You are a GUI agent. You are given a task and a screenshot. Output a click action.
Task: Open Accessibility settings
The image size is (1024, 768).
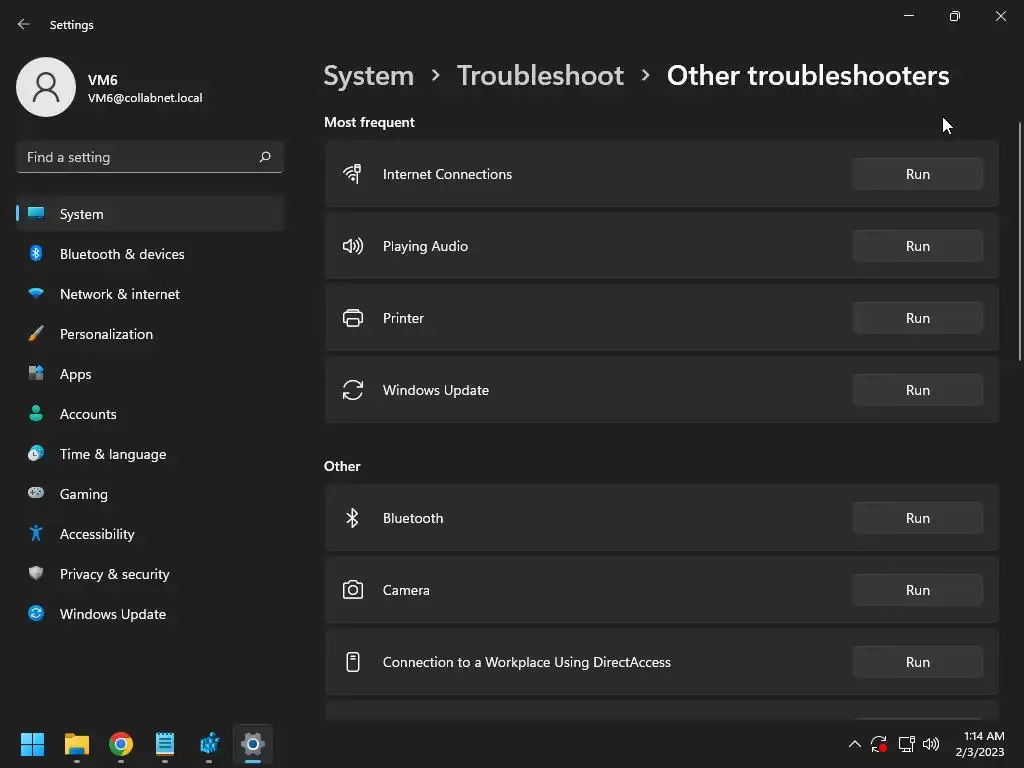pyautogui.click(x=150, y=534)
